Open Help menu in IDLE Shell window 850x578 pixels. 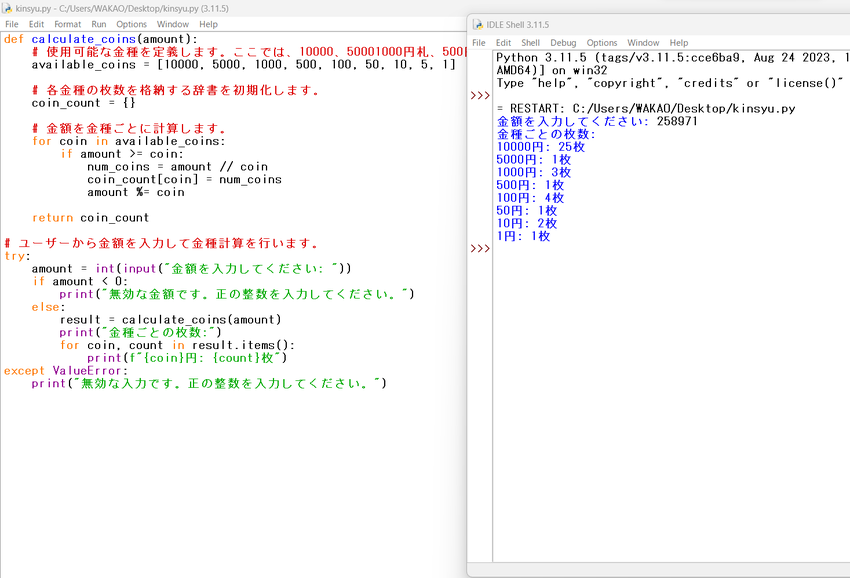(x=679, y=43)
